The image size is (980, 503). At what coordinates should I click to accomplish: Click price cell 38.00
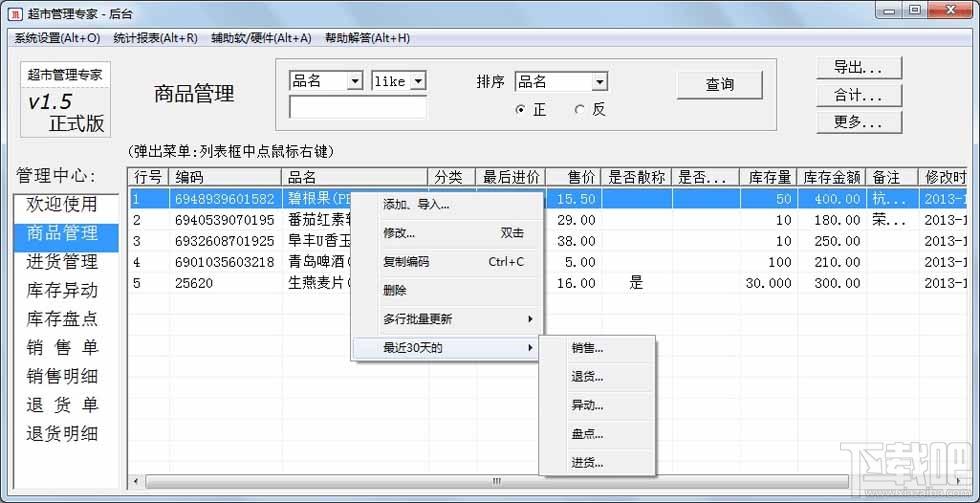click(x=574, y=241)
